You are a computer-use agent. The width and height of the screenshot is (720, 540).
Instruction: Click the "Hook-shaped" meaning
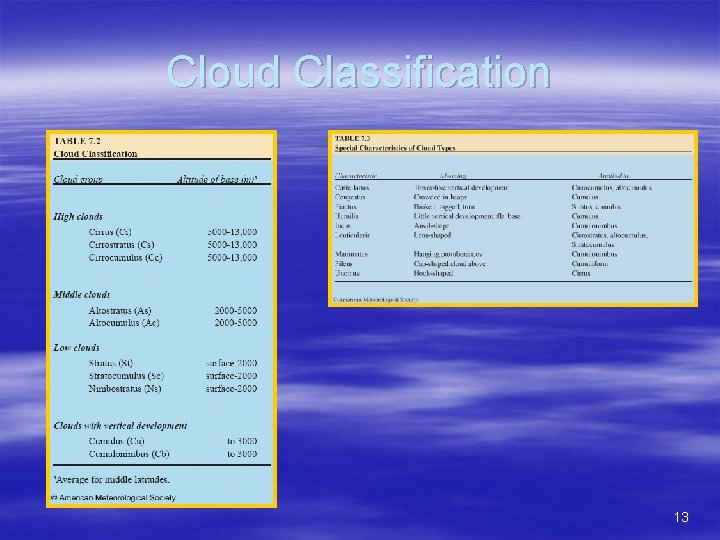point(433,273)
